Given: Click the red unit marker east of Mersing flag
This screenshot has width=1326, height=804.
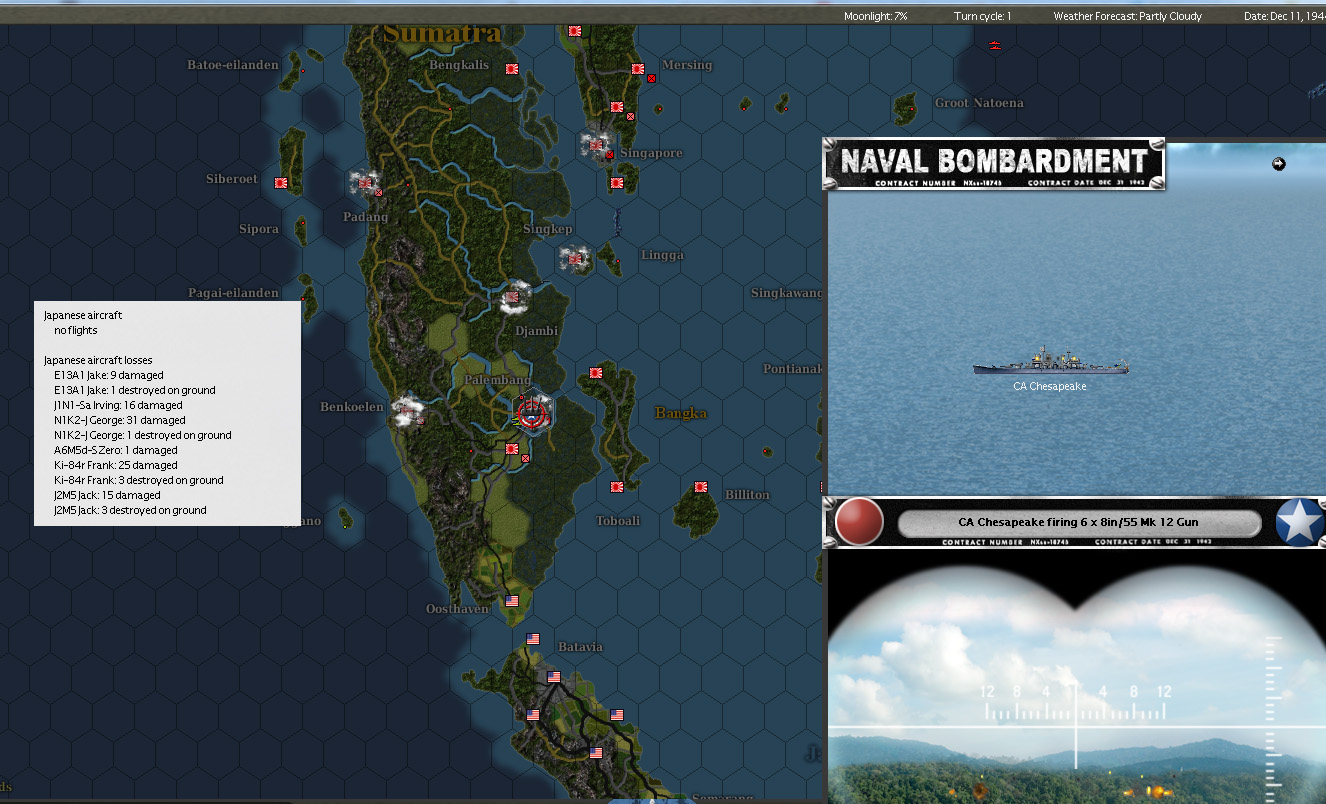Looking at the screenshot, I should click(651, 78).
